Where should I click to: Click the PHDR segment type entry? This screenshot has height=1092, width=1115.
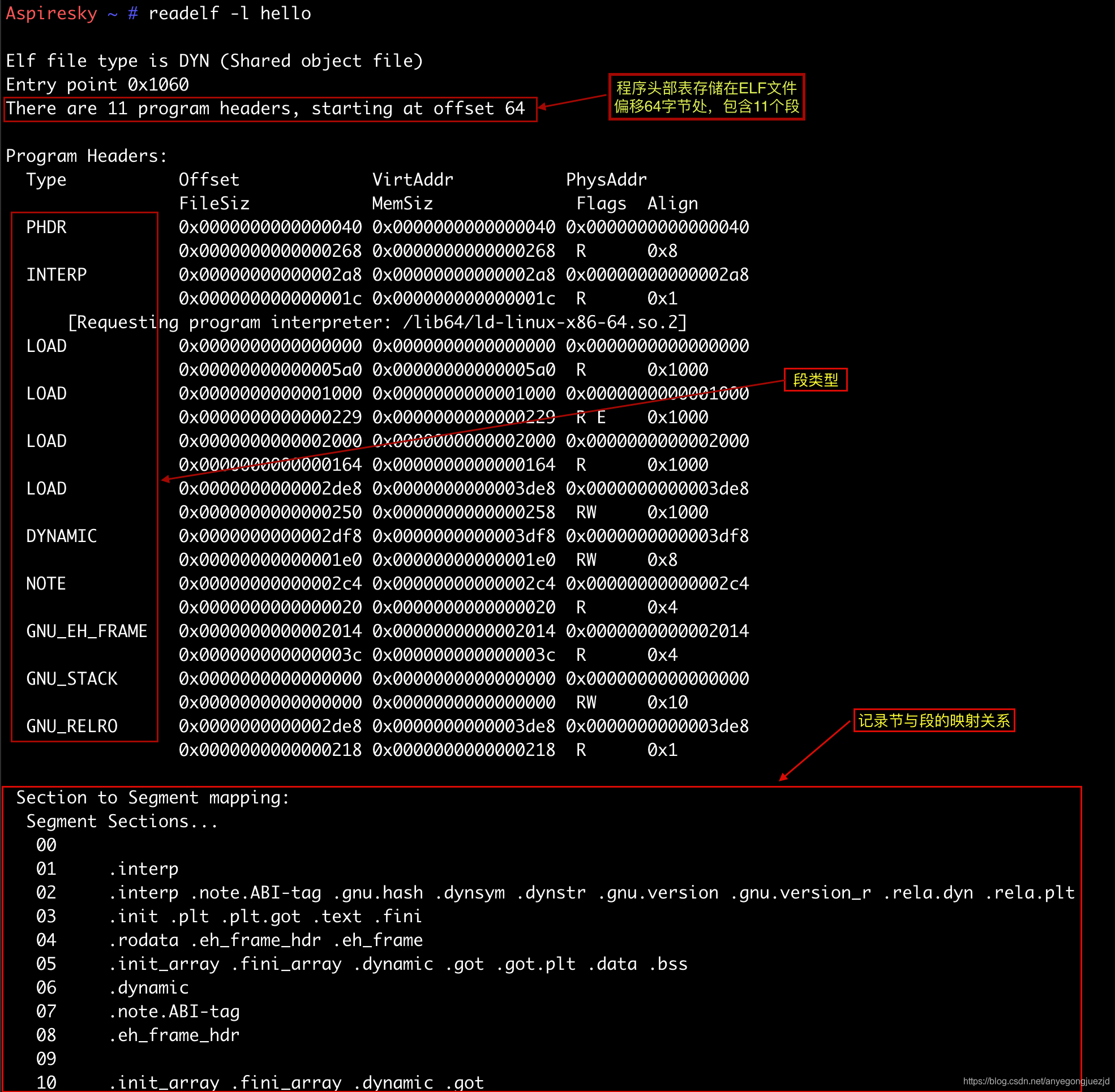pos(46,227)
